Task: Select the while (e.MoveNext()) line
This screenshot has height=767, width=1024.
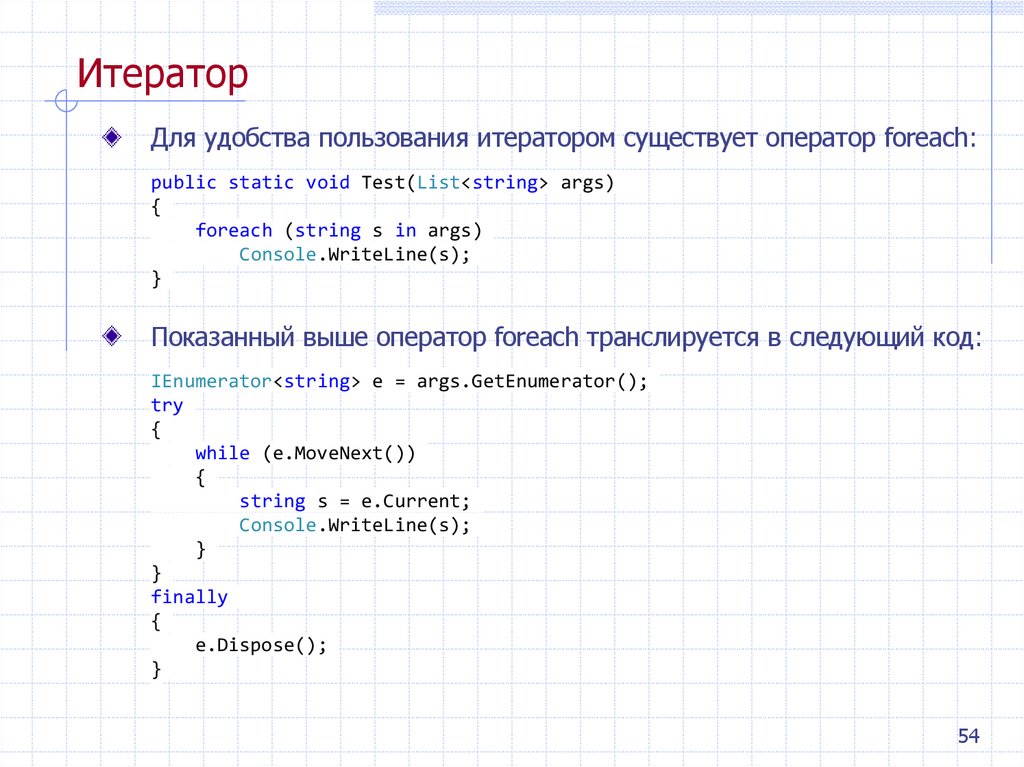Action: tap(306, 452)
